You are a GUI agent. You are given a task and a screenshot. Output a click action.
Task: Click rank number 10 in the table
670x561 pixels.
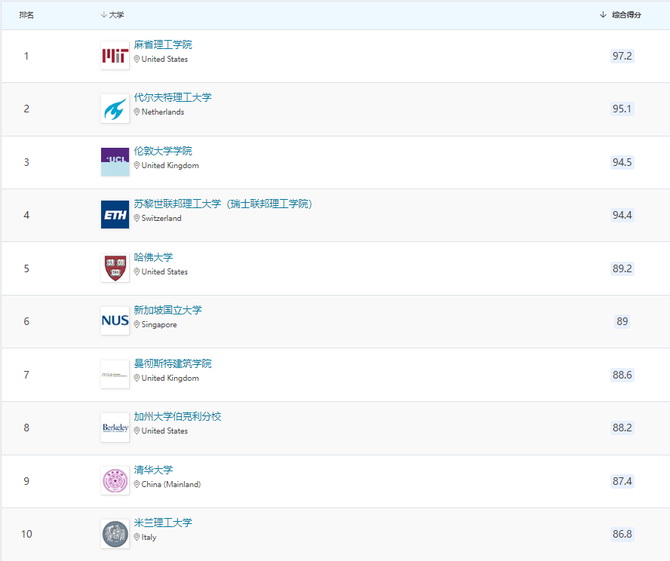26,534
